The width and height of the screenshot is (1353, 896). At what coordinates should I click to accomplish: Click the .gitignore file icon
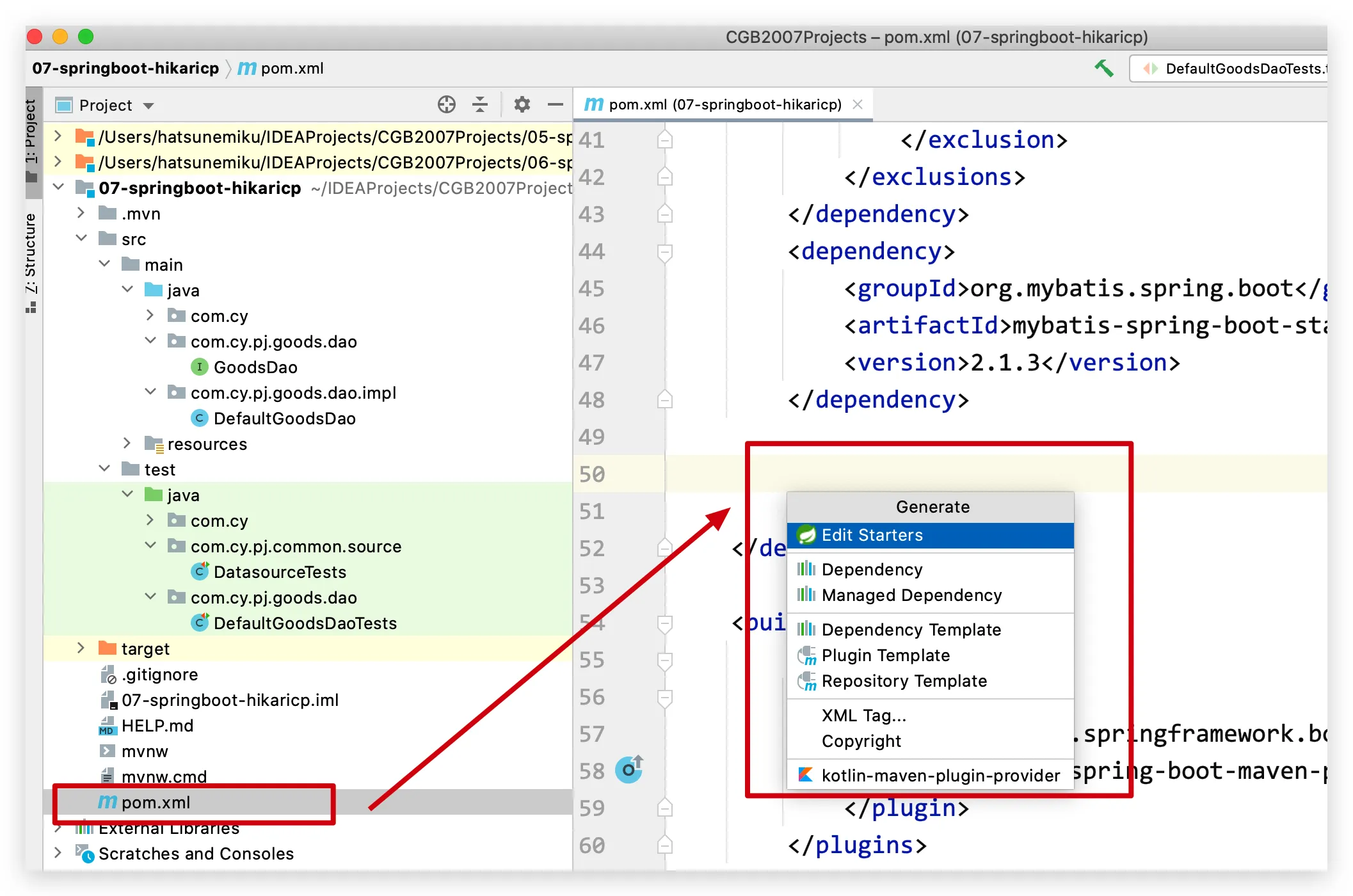pos(108,674)
